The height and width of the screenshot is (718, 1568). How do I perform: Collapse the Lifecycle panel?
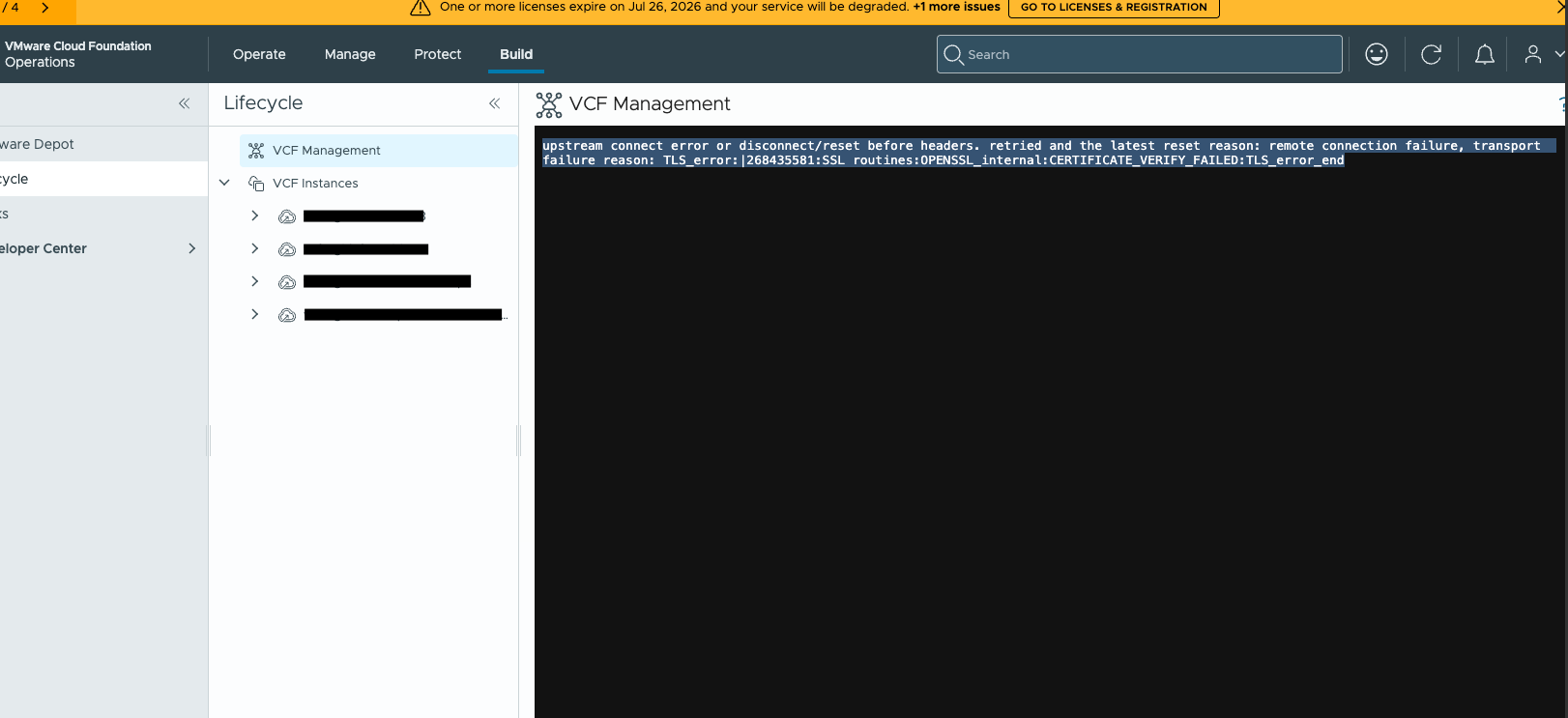coord(494,103)
